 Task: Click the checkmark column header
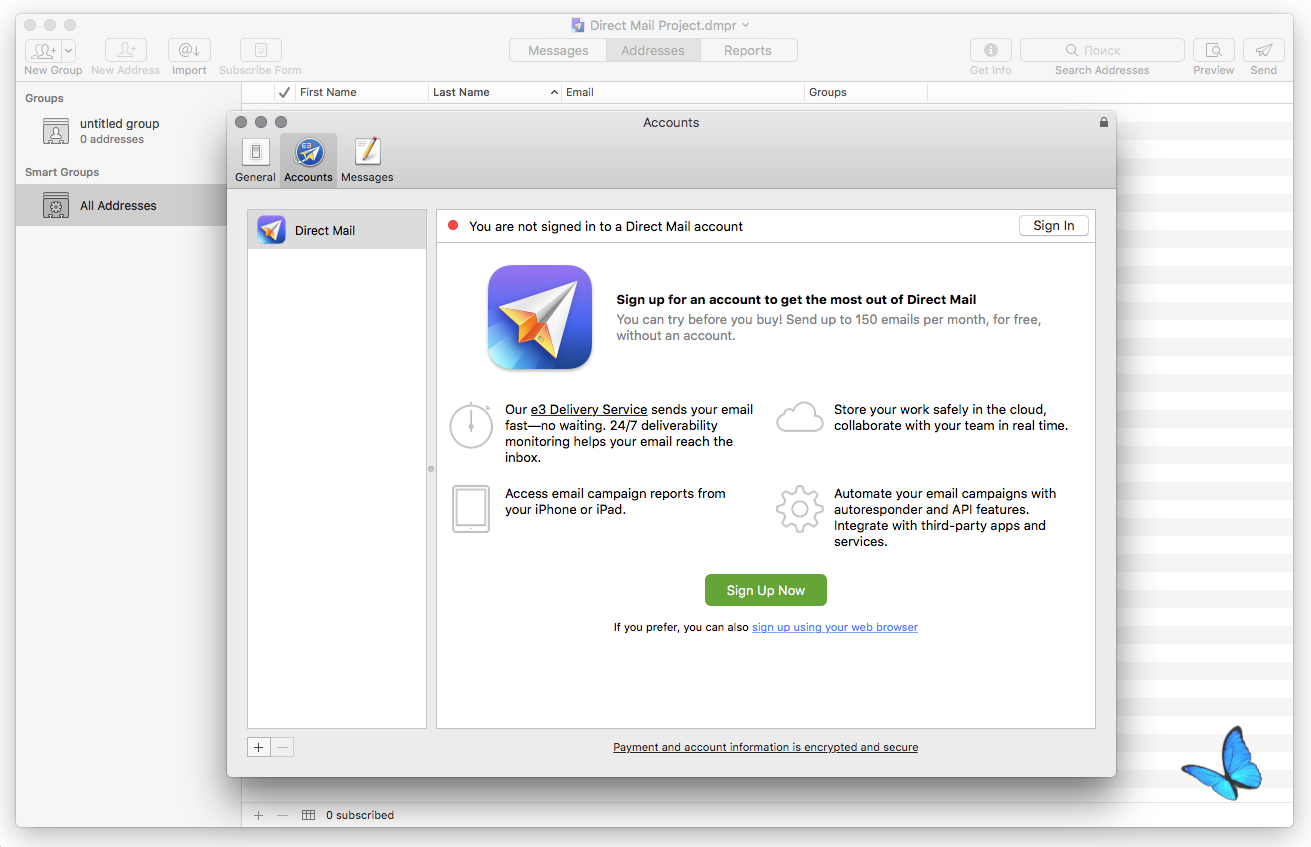pyautogui.click(x=285, y=92)
